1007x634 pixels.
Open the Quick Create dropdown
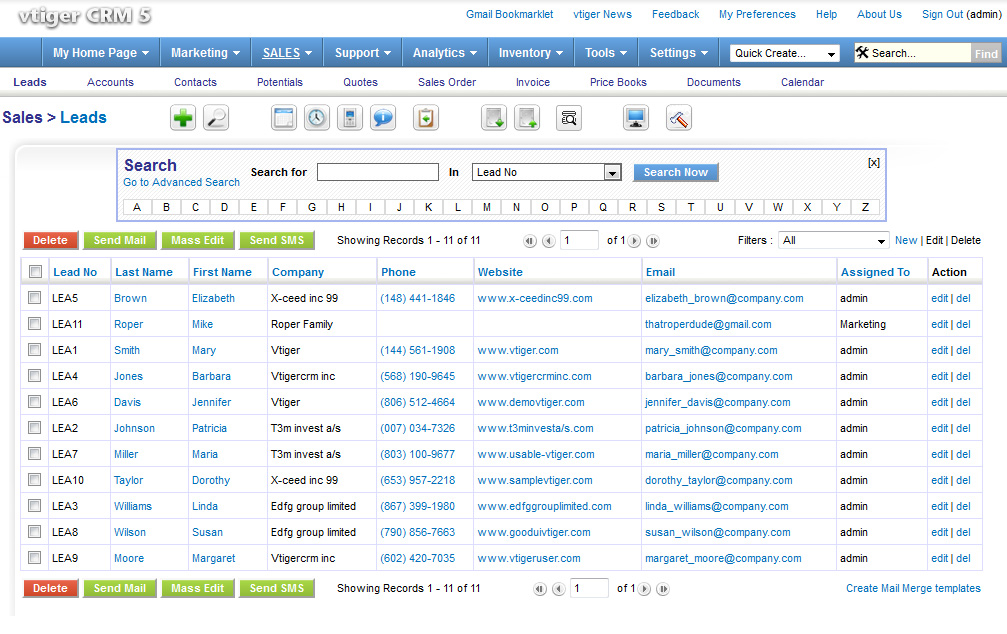click(x=785, y=53)
